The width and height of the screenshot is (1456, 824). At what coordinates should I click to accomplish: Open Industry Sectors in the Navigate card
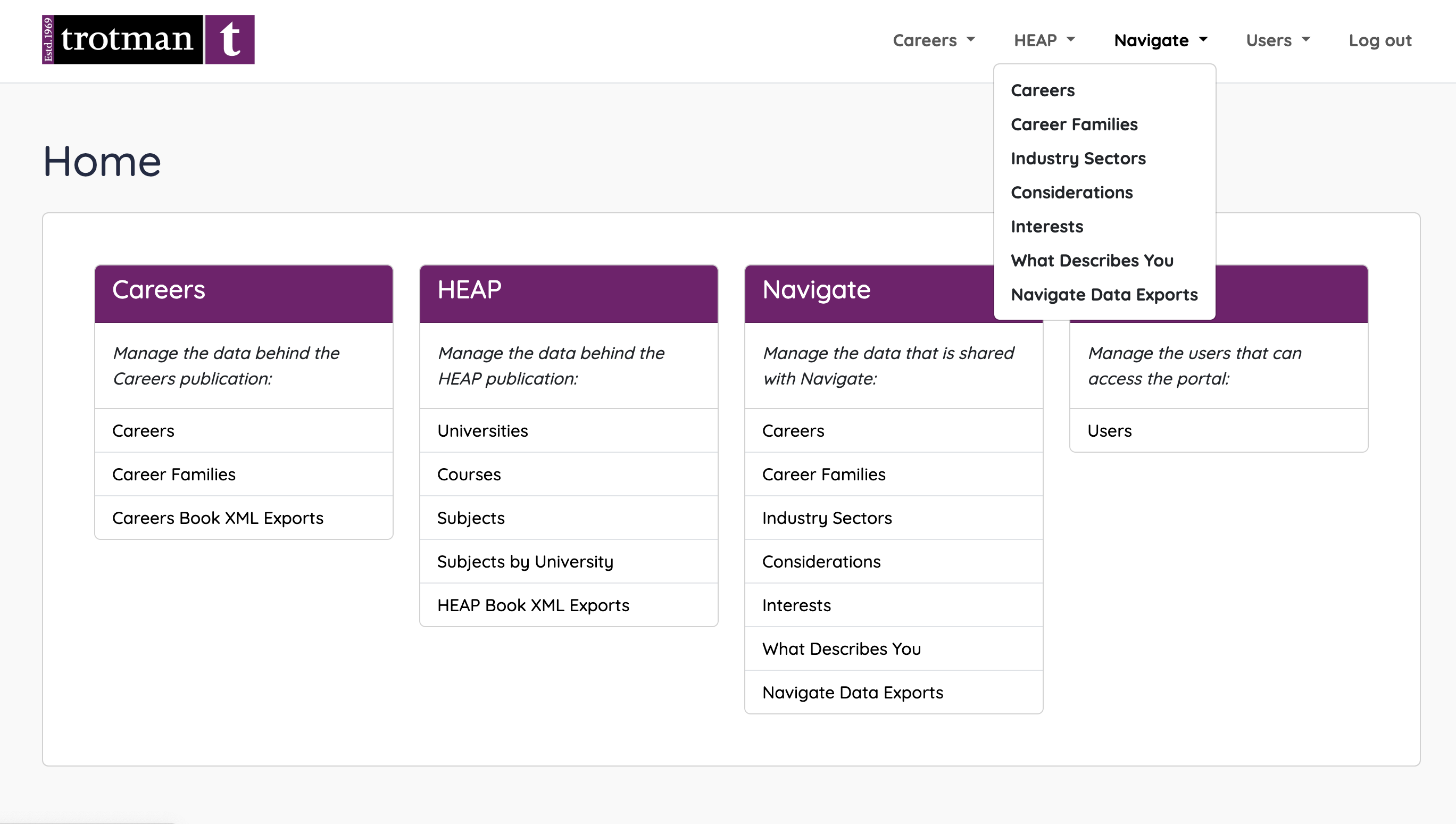tap(894, 518)
